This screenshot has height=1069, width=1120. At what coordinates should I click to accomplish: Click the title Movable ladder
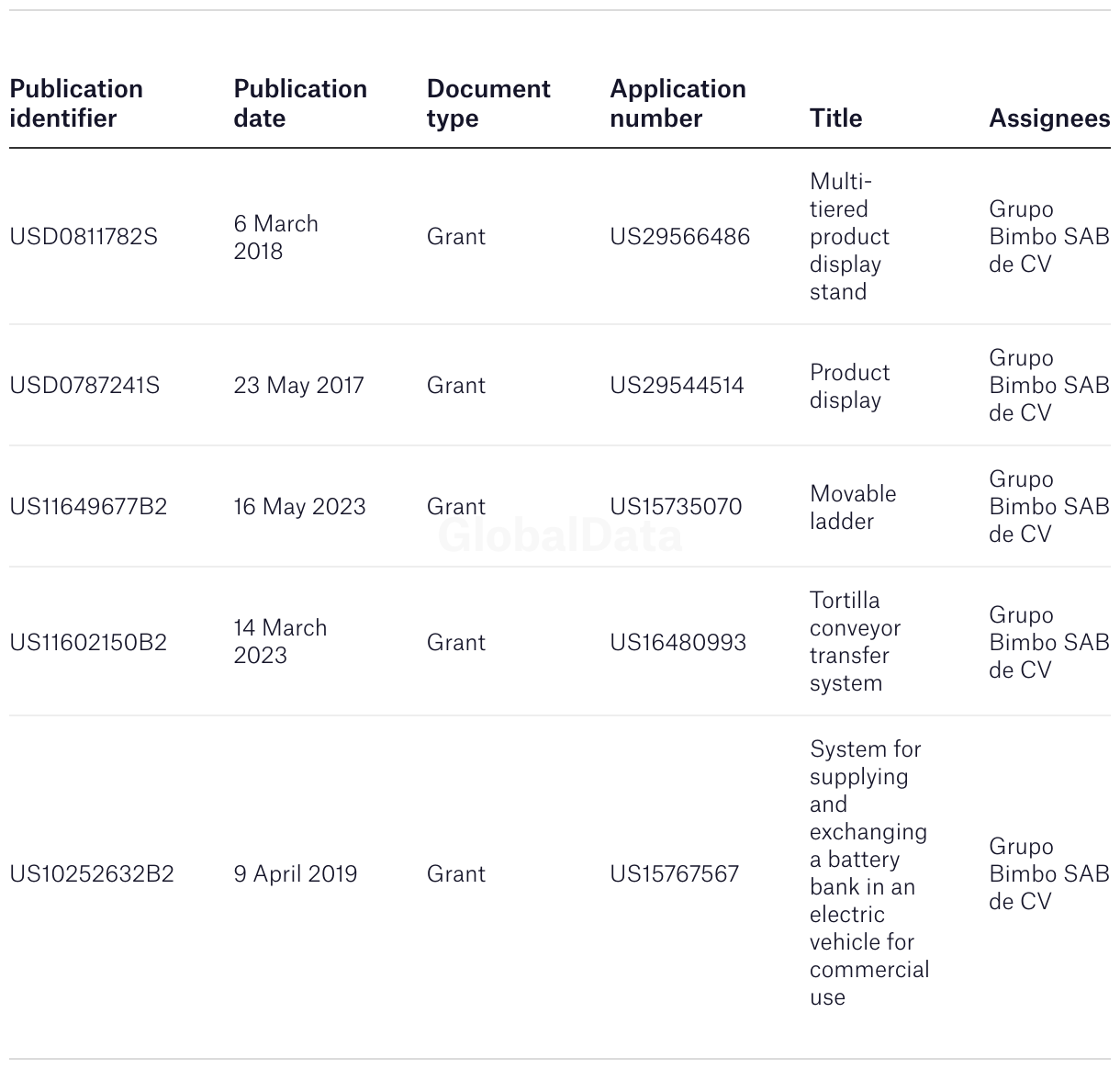(x=853, y=507)
